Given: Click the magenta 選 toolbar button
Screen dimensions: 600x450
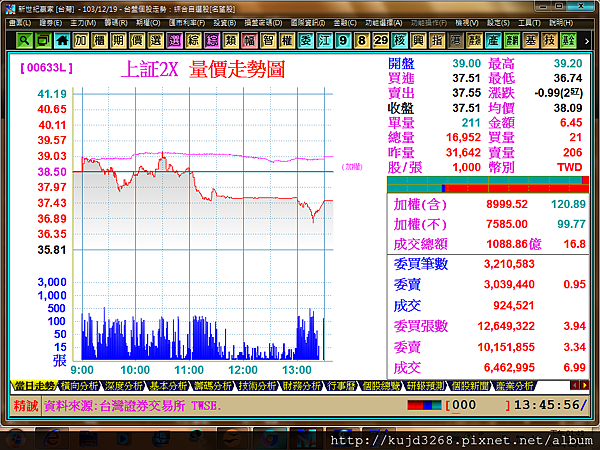Looking at the screenshot, I should [x=174, y=40].
